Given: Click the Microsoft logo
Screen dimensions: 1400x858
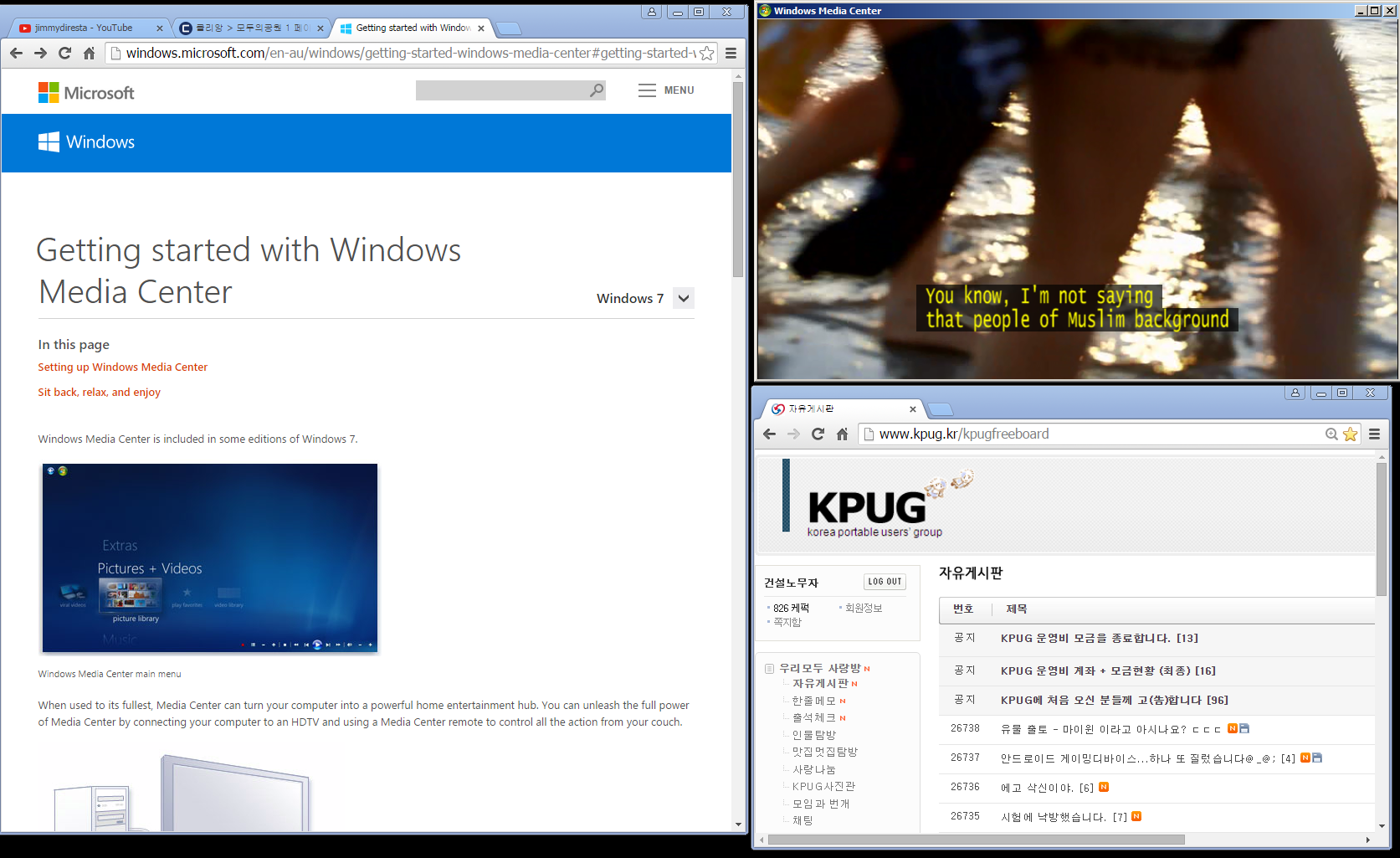Looking at the screenshot, I should (86, 92).
